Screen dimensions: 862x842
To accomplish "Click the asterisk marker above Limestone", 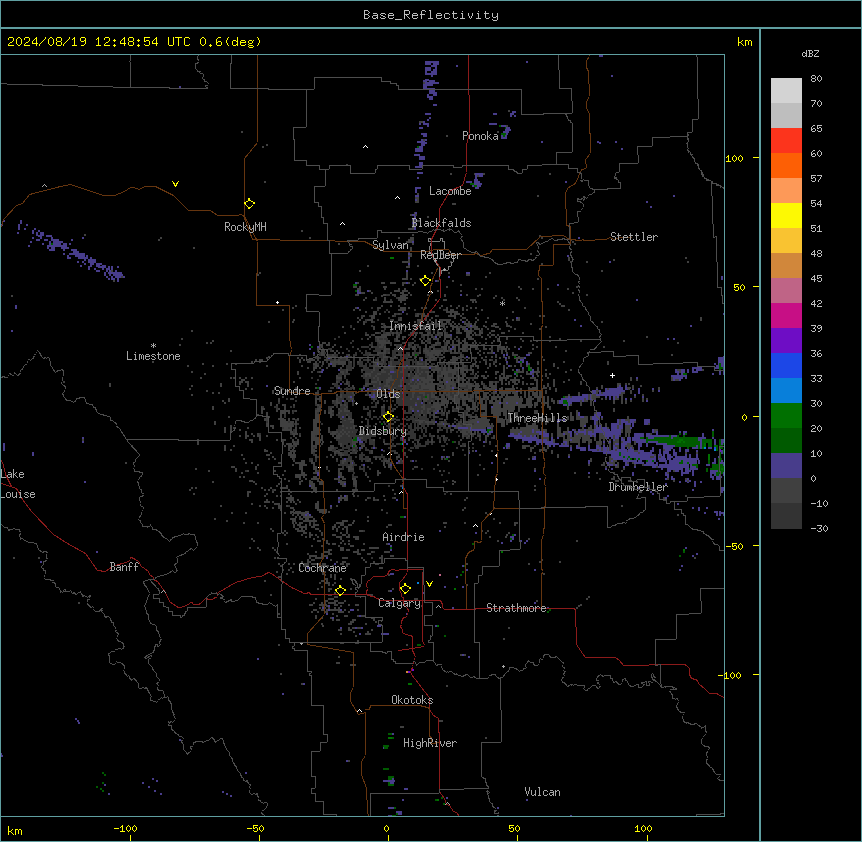I will [153, 346].
